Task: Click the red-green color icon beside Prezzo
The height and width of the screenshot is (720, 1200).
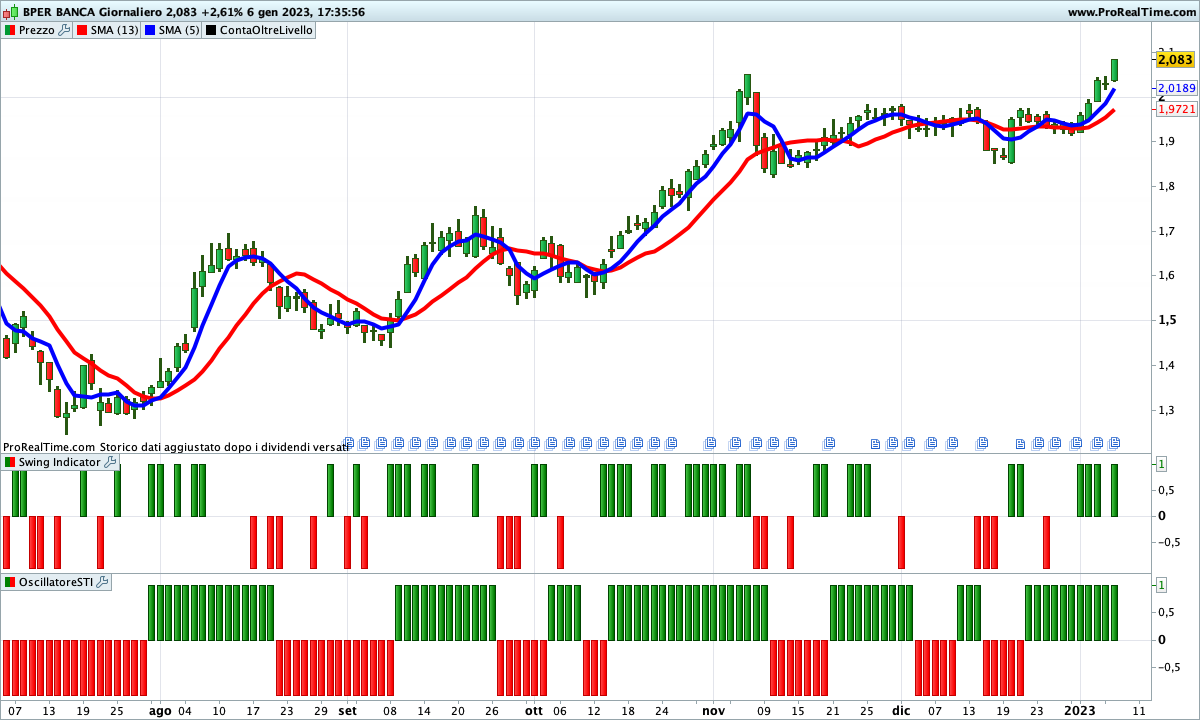Action: point(10,30)
